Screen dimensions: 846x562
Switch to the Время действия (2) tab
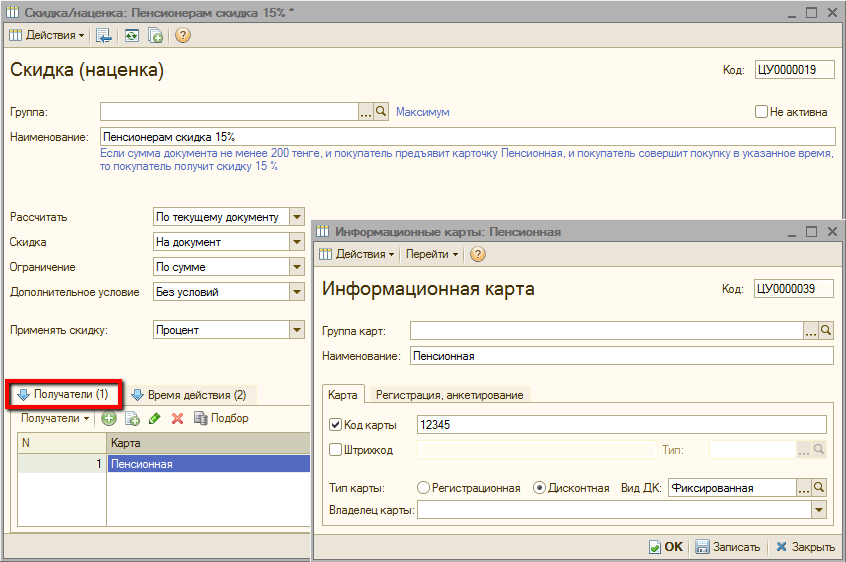pyautogui.click(x=188, y=395)
